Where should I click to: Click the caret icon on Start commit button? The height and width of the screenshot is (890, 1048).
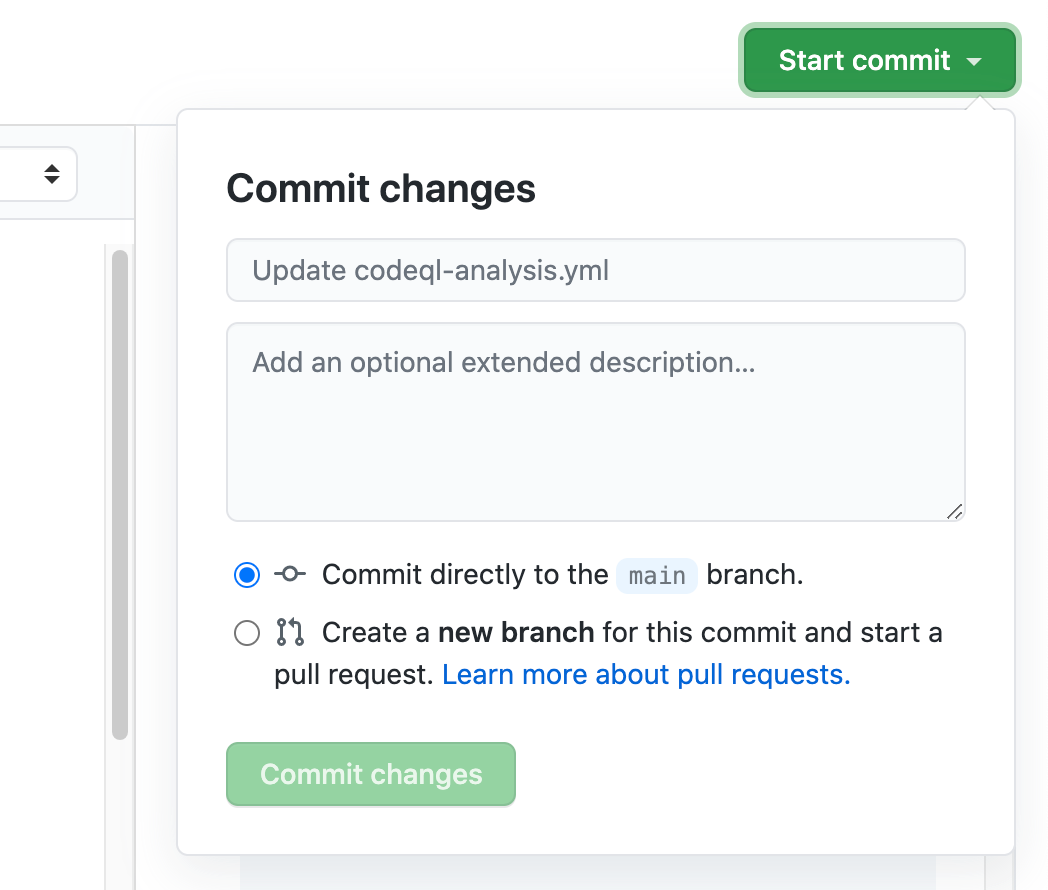975,60
